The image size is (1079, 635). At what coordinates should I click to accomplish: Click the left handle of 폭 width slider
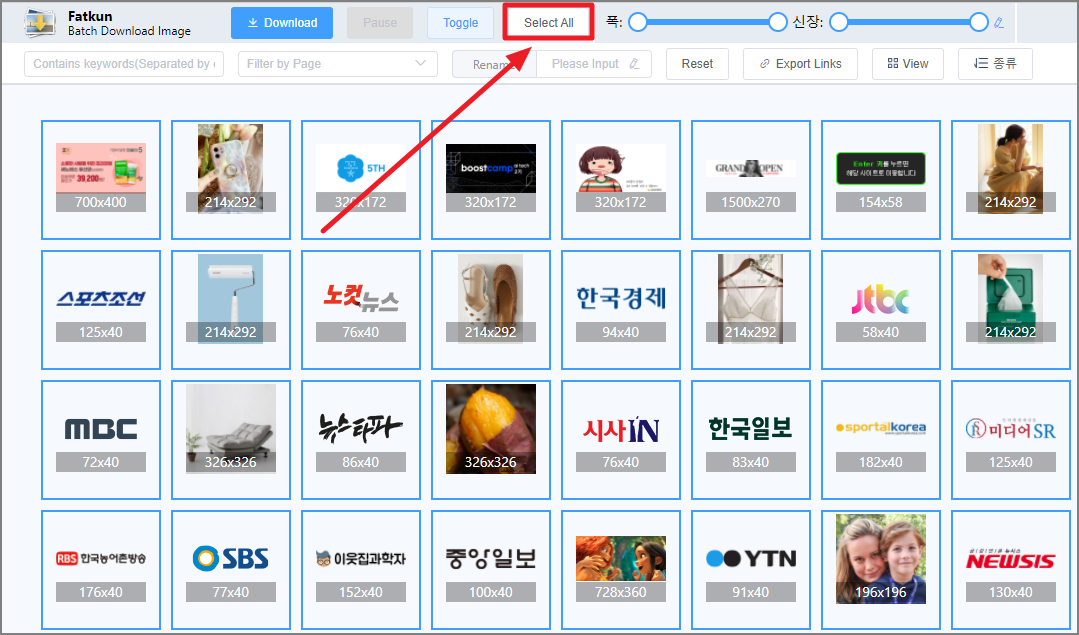(x=638, y=23)
